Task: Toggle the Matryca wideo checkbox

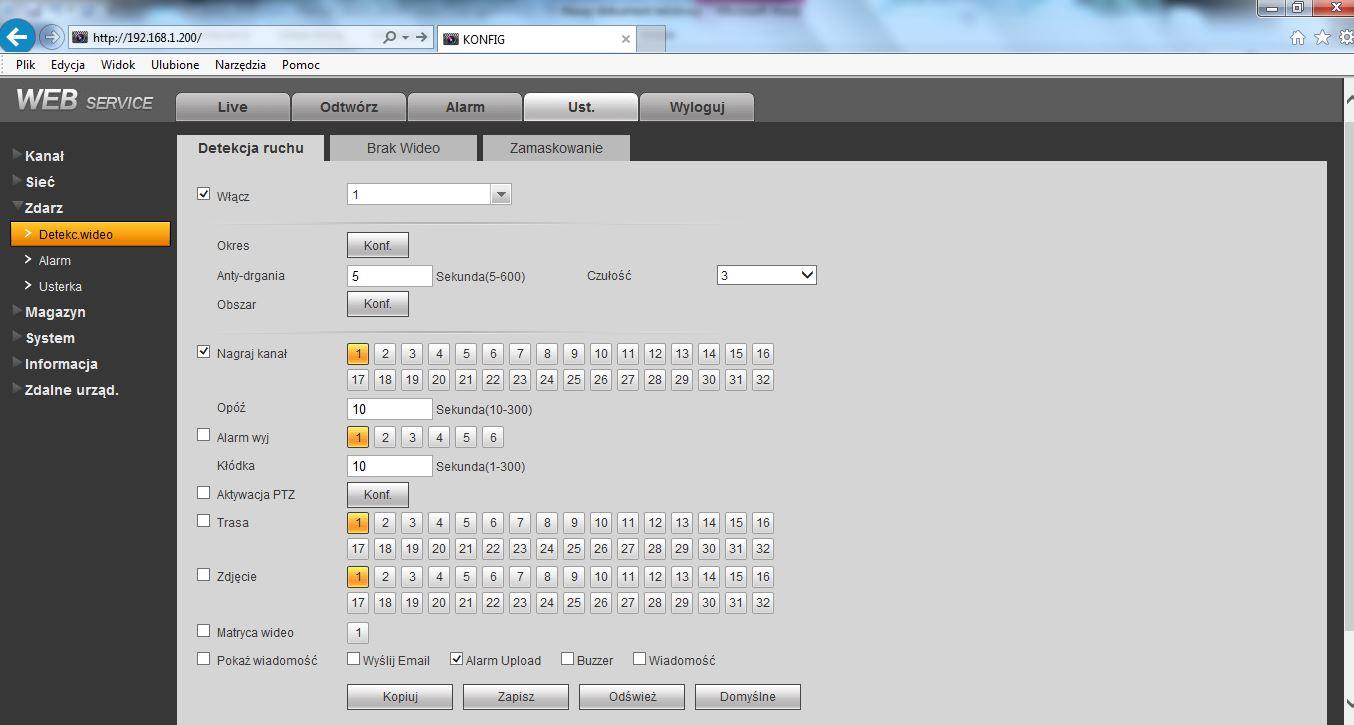Action: (x=204, y=631)
